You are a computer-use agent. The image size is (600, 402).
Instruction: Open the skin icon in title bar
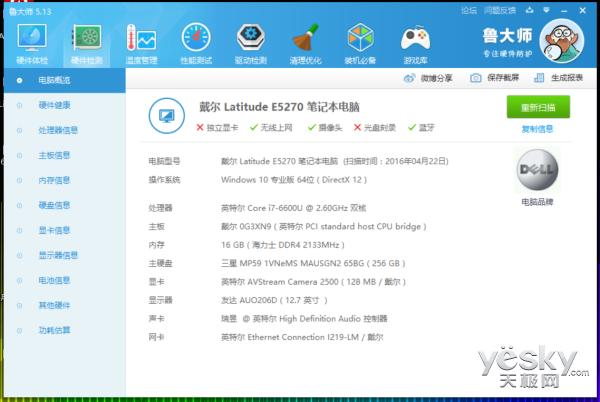[530, 10]
